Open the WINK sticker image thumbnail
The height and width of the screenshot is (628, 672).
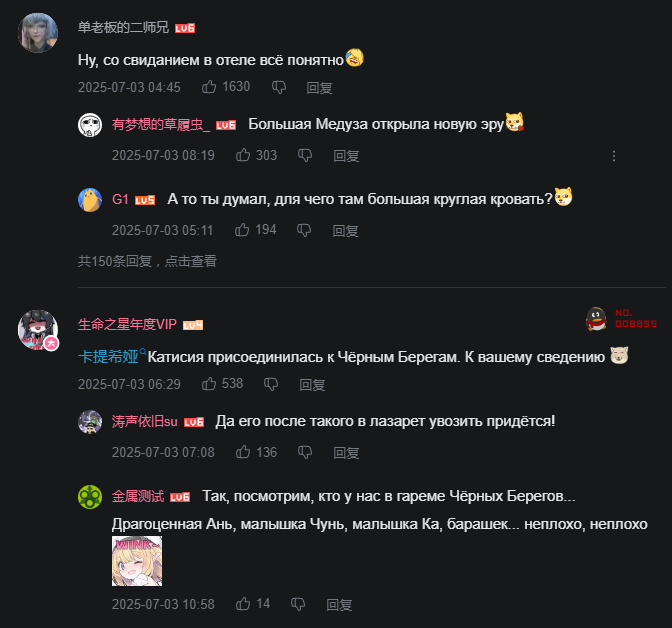pos(137,561)
